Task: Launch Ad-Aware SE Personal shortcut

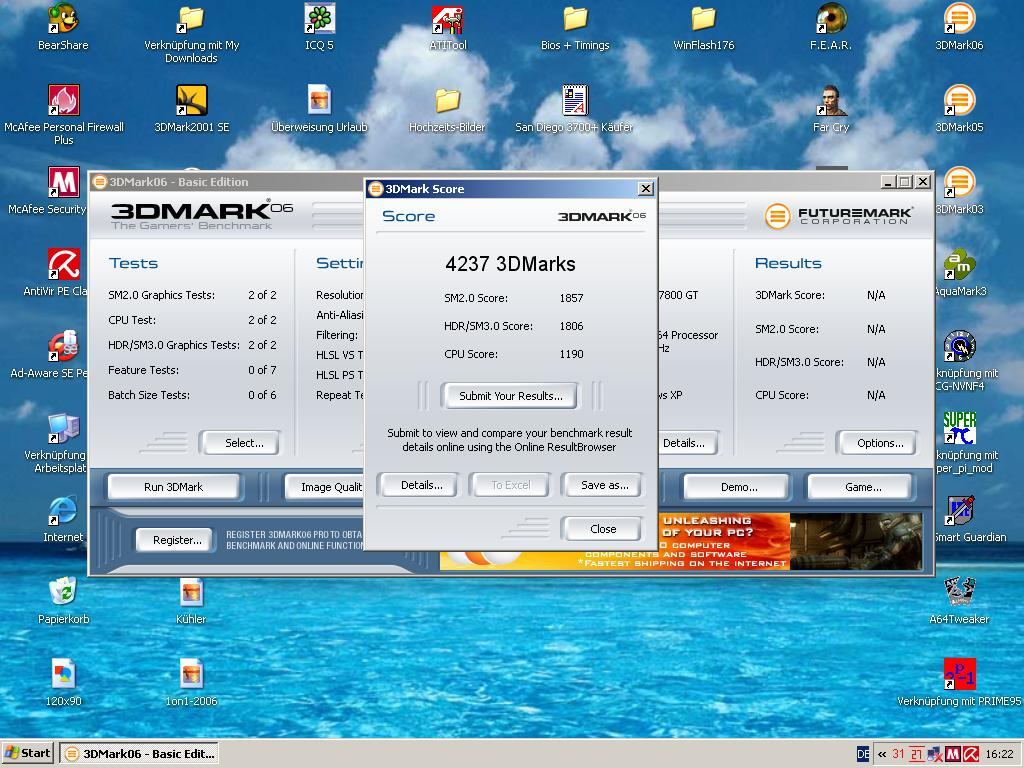Action: pos(63,346)
